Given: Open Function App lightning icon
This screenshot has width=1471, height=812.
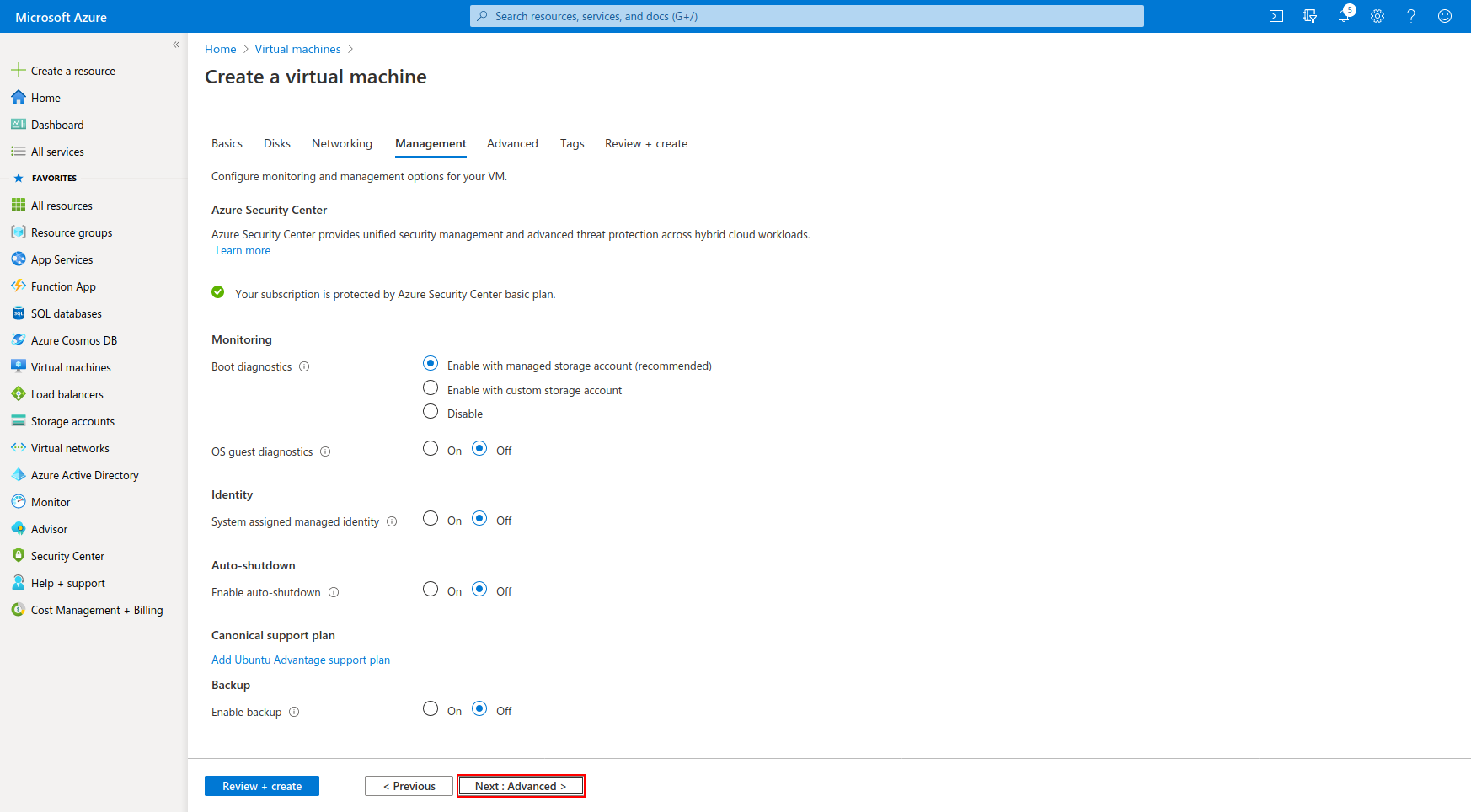Looking at the screenshot, I should coord(19,286).
